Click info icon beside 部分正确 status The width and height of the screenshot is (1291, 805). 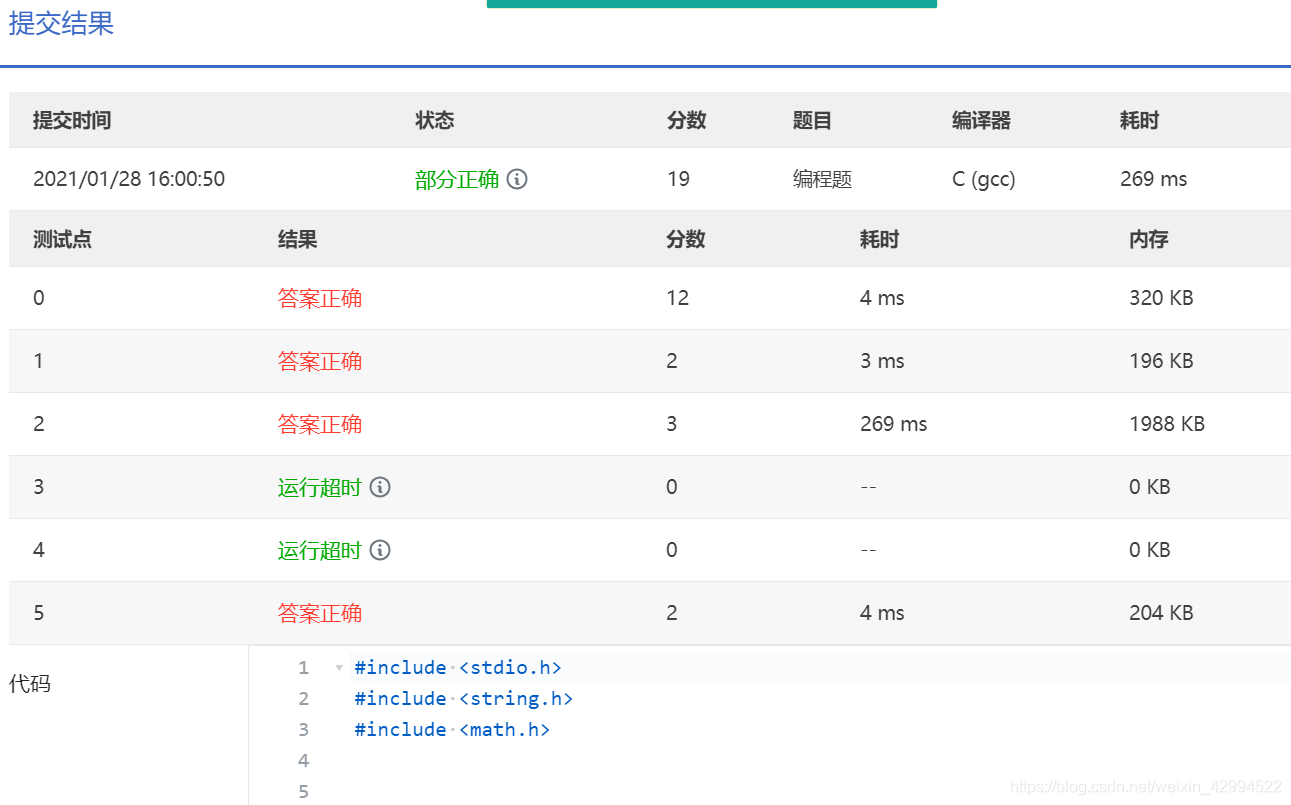(x=517, y=179)
